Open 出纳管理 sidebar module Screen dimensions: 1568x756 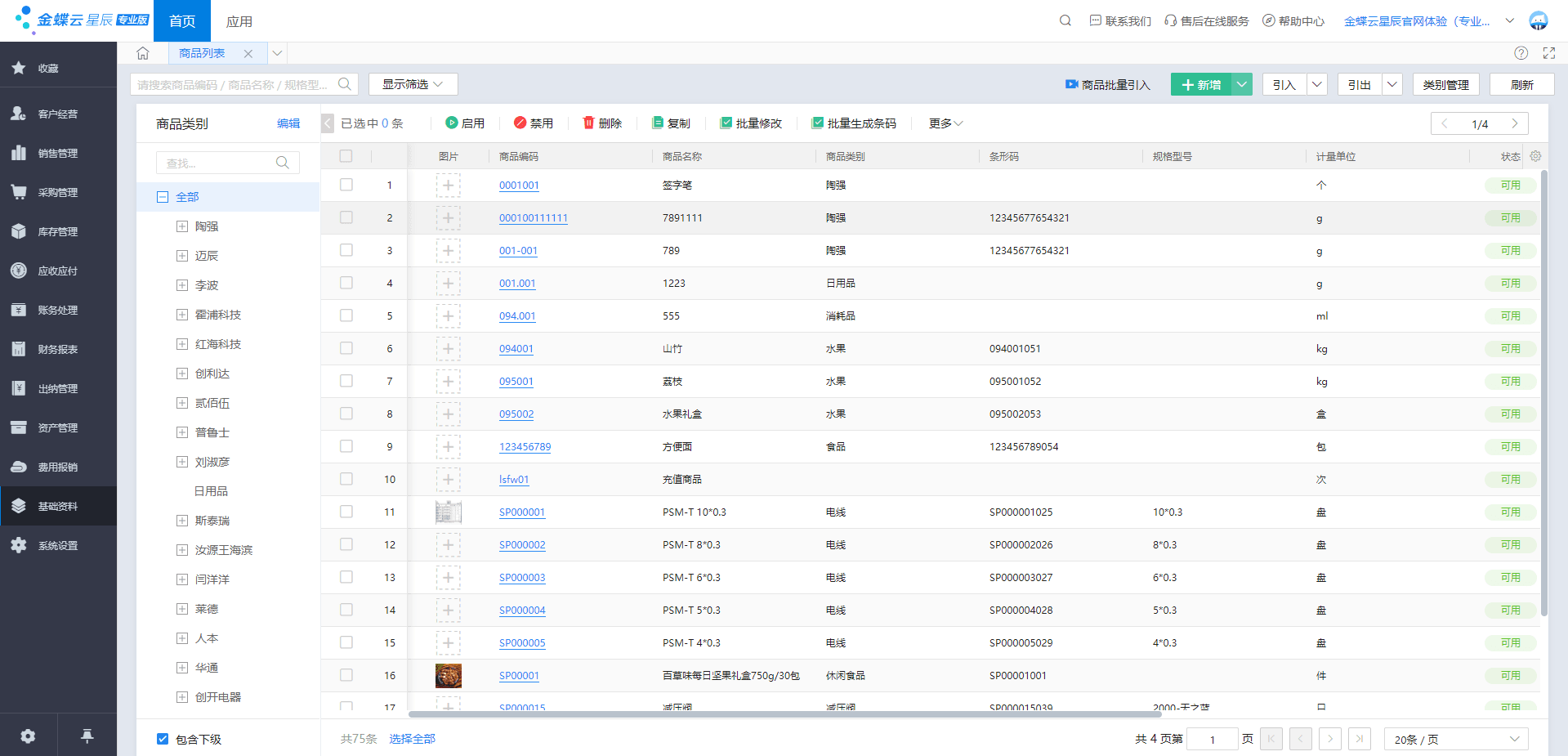[58, 388]
